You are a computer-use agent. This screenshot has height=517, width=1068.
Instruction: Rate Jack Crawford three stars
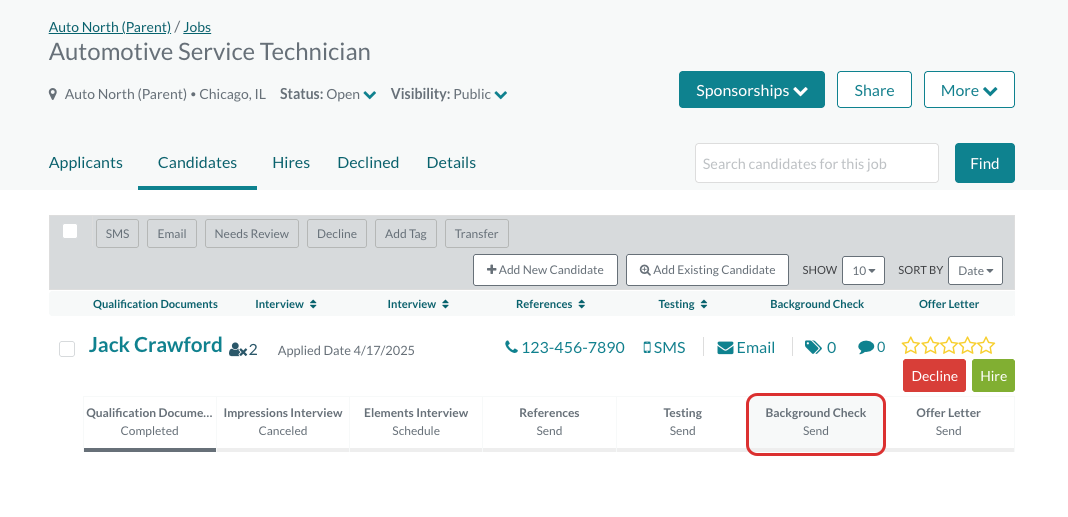coord(949,345)
